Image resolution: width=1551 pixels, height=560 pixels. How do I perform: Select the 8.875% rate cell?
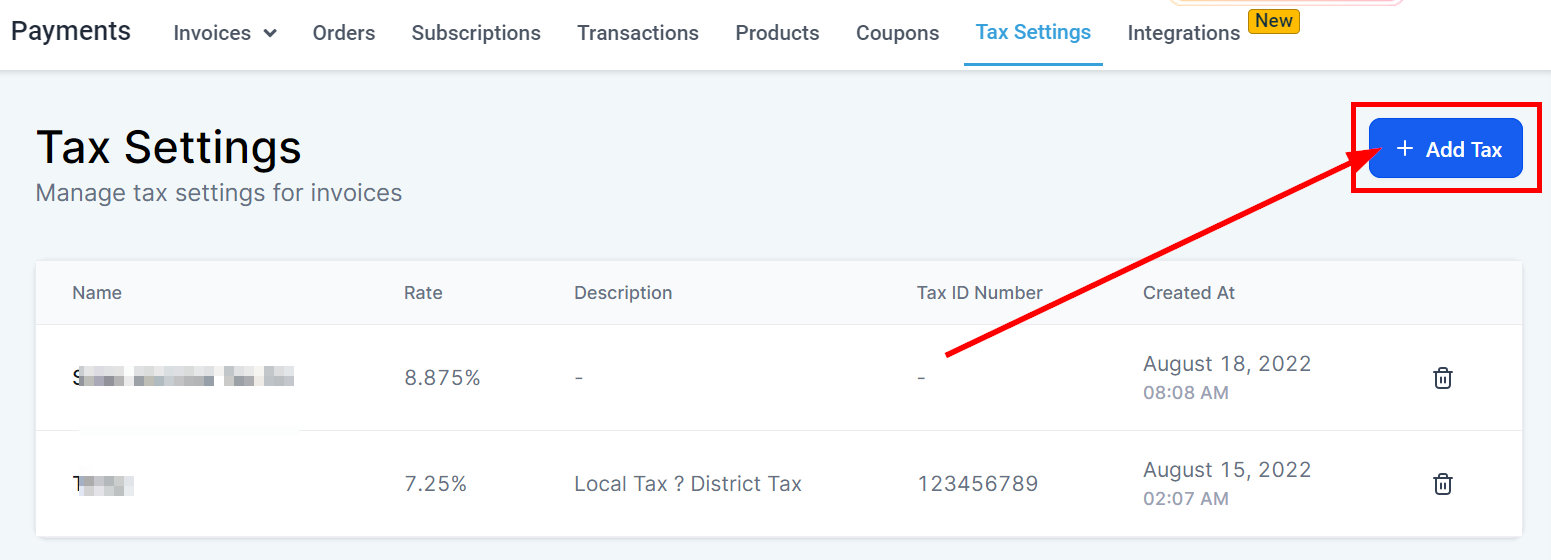point(442,378)
